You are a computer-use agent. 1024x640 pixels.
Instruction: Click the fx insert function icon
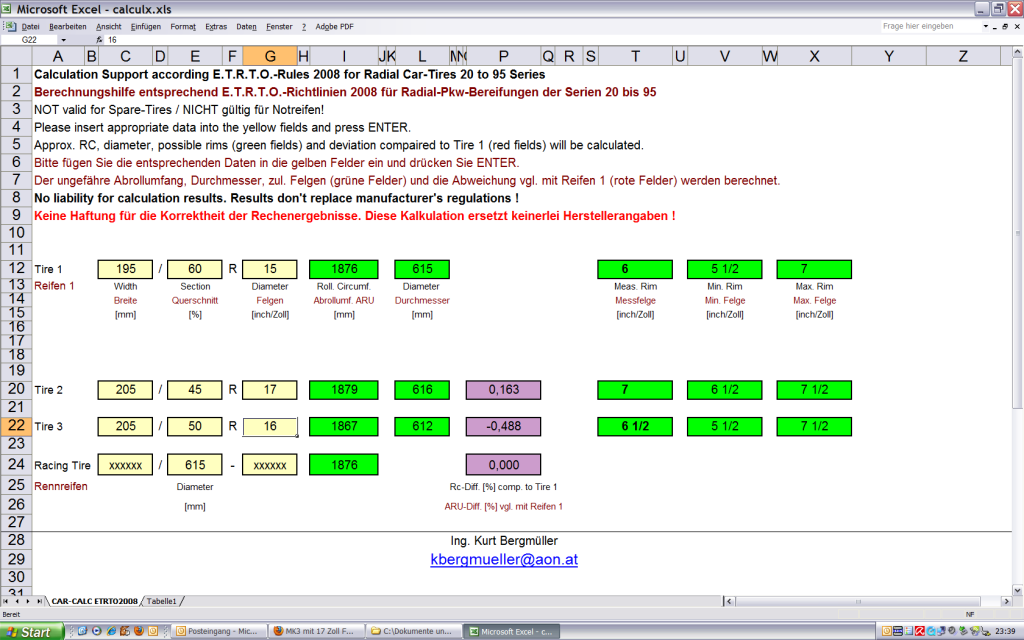click(100, 40)
